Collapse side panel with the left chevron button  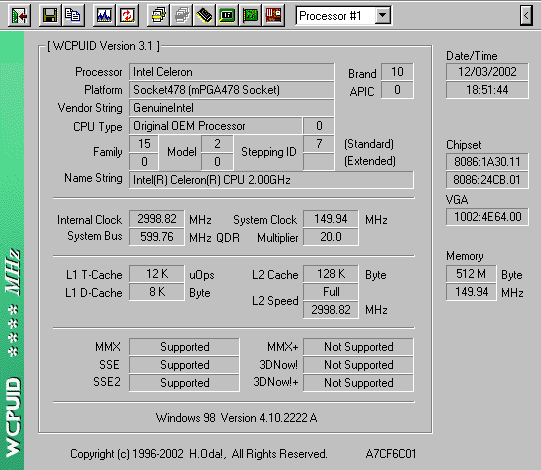click(x=526, y=16)
